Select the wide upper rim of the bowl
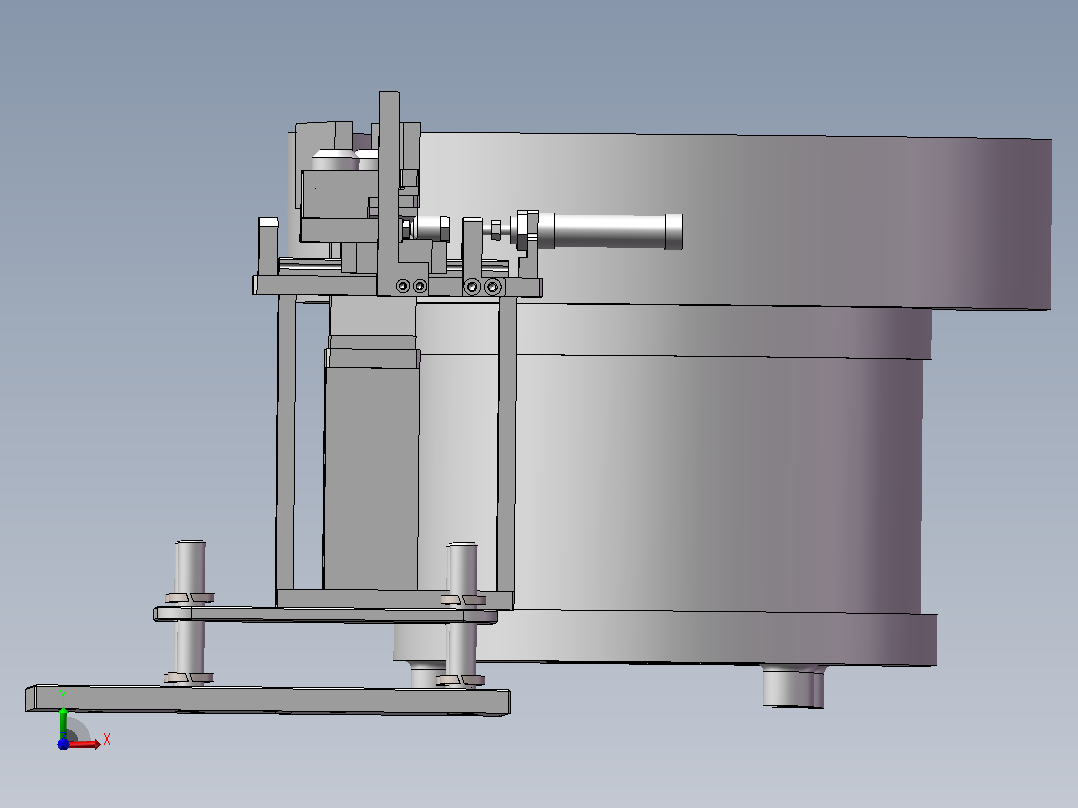Image resolution: width=1078 pixels, height=808 pixels. pyautogui.click(x=736, y=220)
